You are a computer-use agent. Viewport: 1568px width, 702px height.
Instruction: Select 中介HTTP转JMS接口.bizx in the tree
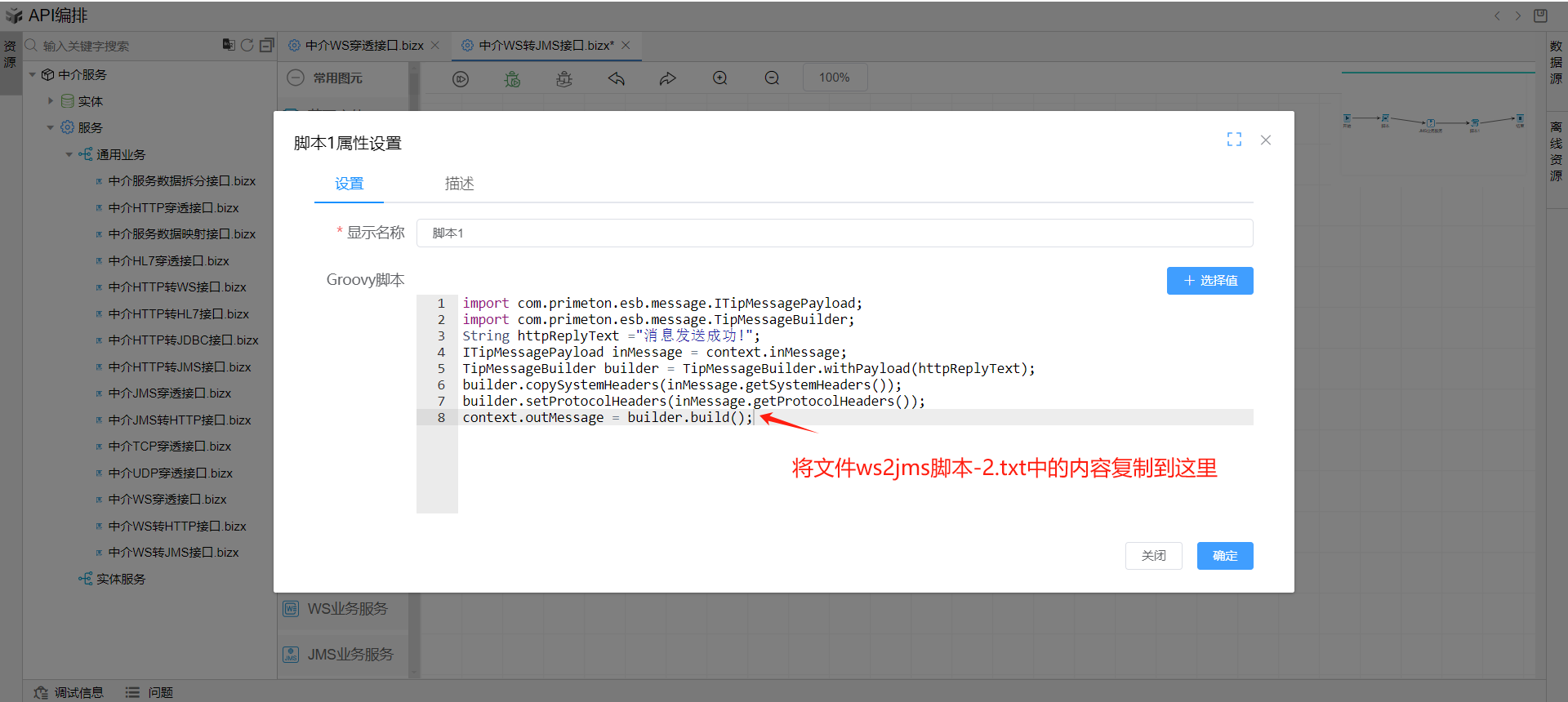click(179, 367)
